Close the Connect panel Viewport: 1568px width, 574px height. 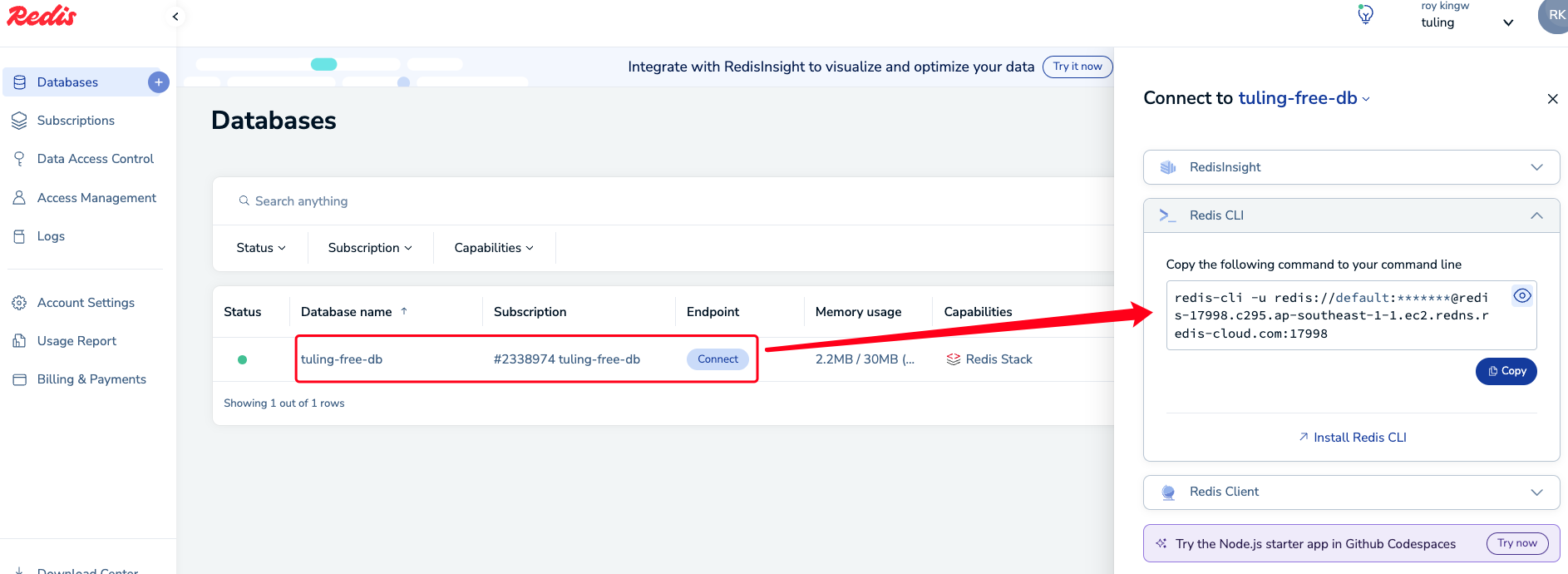click(1552, 99)
